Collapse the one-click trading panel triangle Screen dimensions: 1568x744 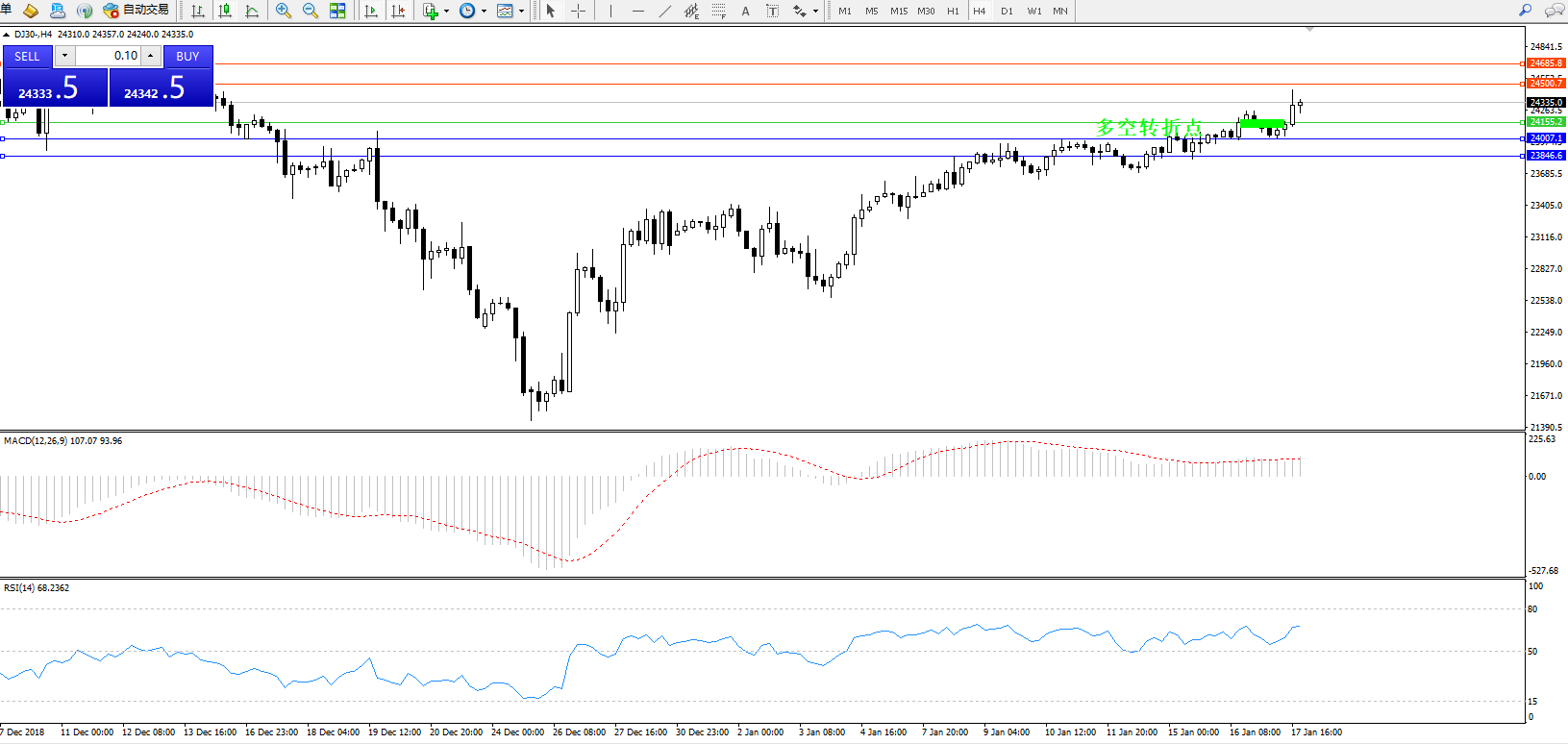point(7,35)
